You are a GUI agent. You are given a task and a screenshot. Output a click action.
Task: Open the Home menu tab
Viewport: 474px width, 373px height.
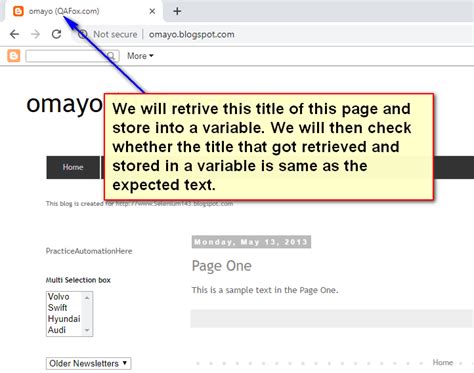tap(73, 167)
